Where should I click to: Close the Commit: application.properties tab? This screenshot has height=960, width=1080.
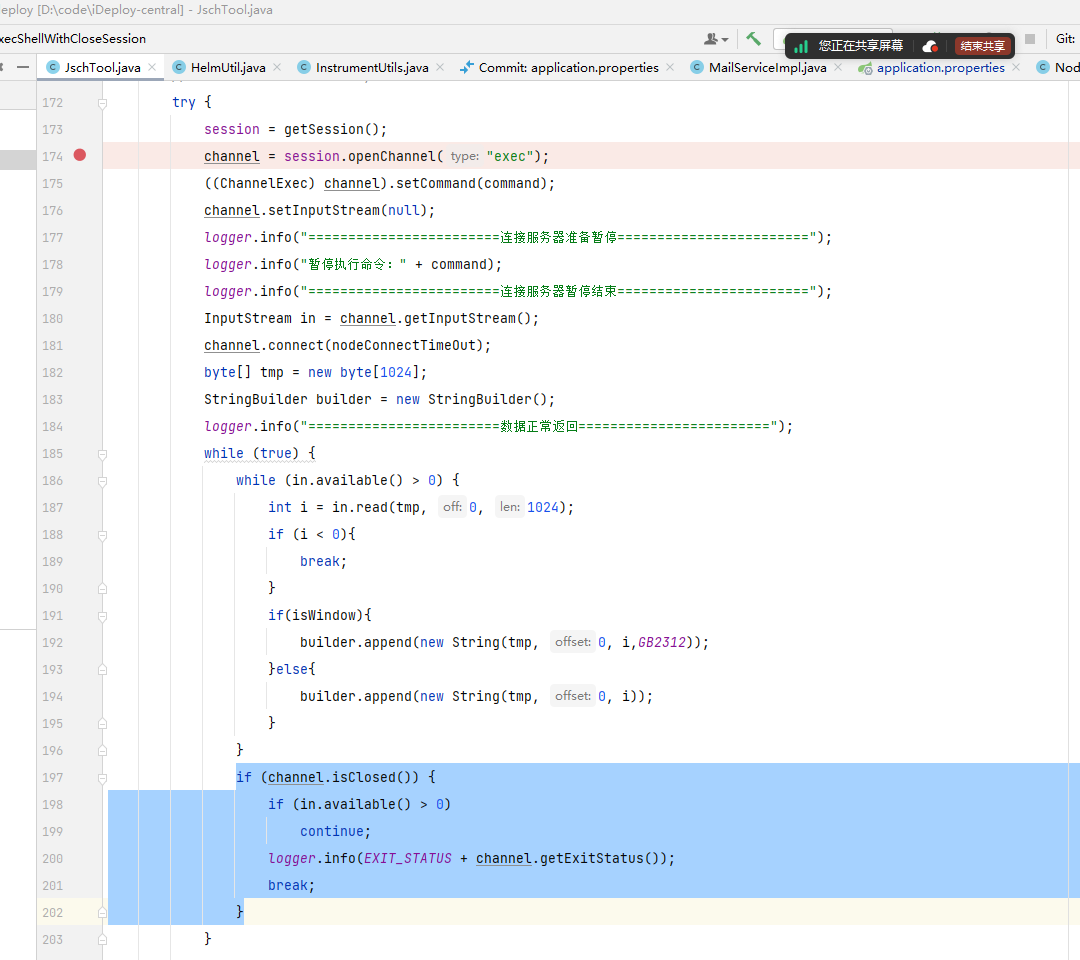click(x=670, y=67)
